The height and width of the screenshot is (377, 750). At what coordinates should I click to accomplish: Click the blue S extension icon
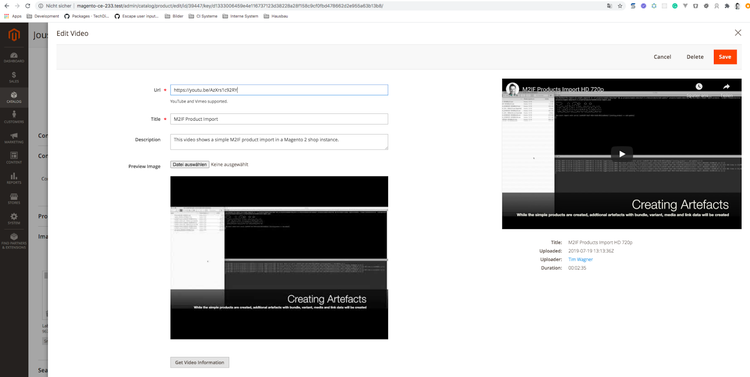(633, 6)
